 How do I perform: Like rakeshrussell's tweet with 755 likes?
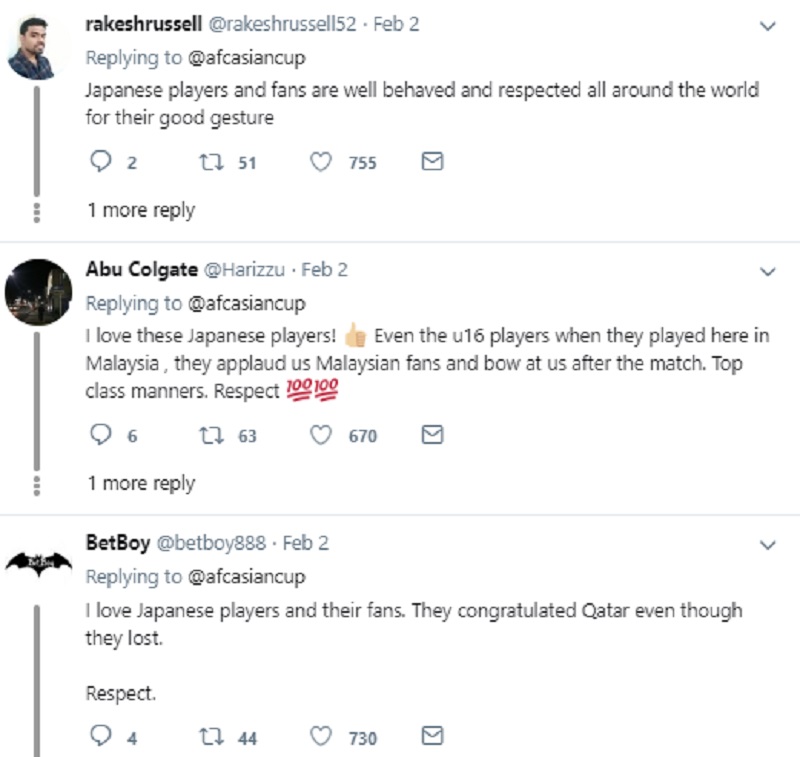321,162
